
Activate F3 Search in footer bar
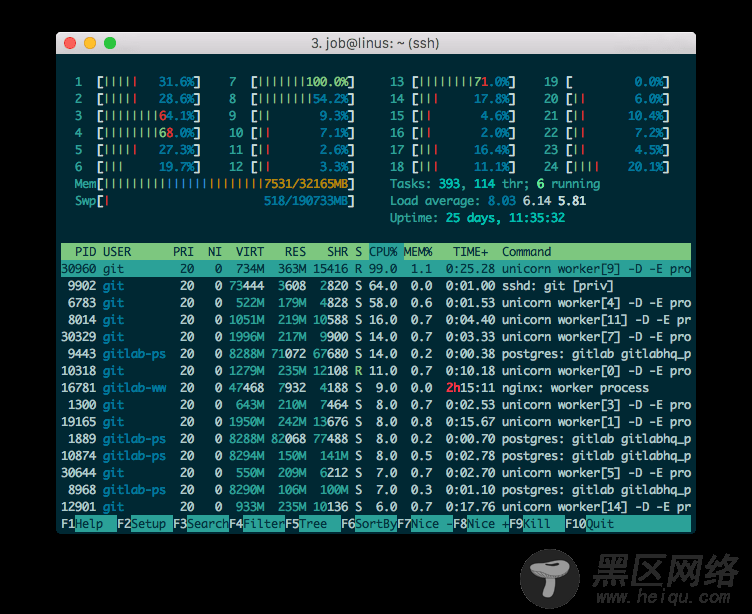(201, 523)
